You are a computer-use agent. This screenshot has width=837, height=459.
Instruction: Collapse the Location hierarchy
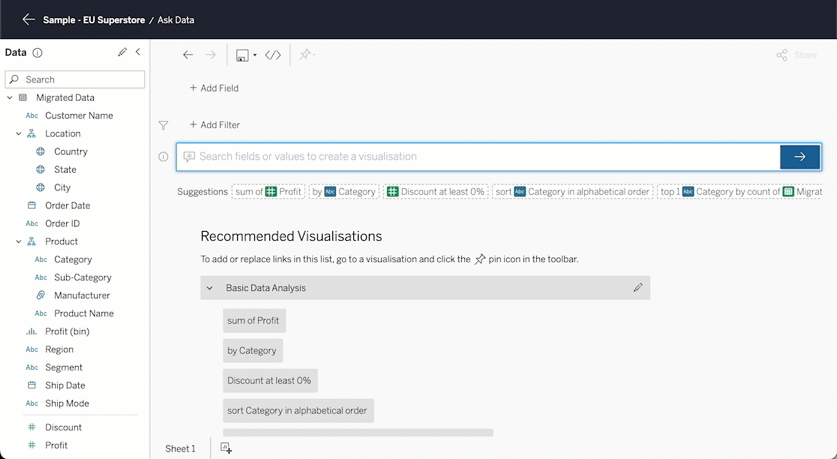point(19,134)
